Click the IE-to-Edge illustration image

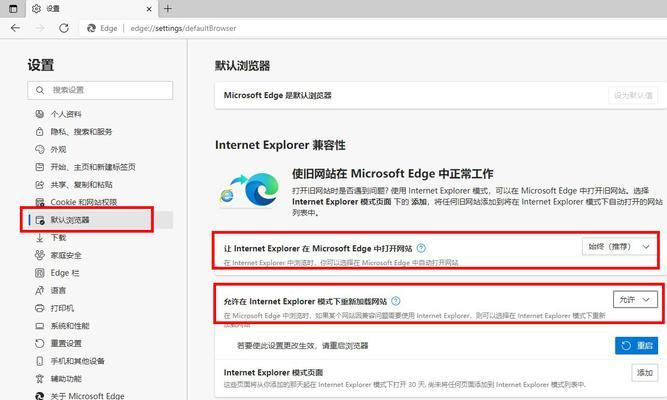pos(250,190)
